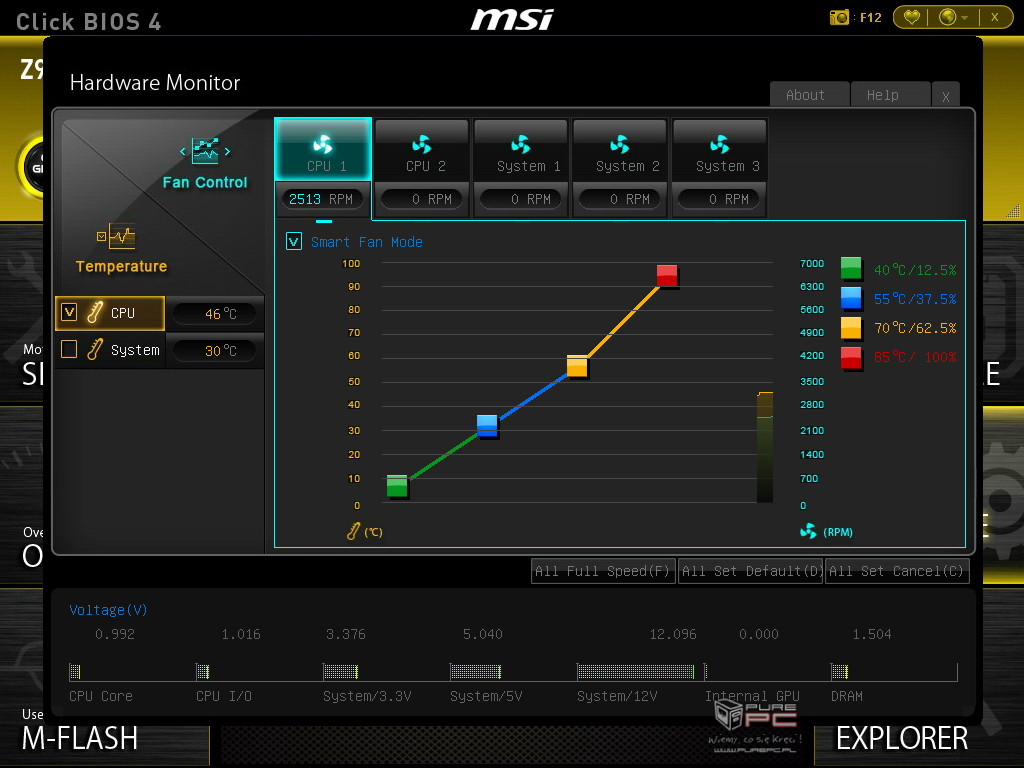Screen dimensions: 1024x768
Task: Click the System 2 0 RPM readout
Action: click(x=620, y=199)
